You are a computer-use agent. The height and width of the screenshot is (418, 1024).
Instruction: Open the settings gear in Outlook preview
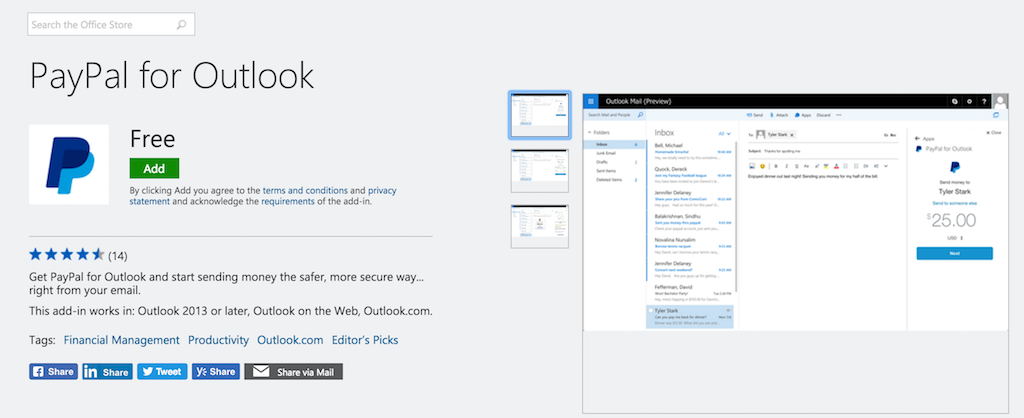pyautogui.click(x=969, y=101)
